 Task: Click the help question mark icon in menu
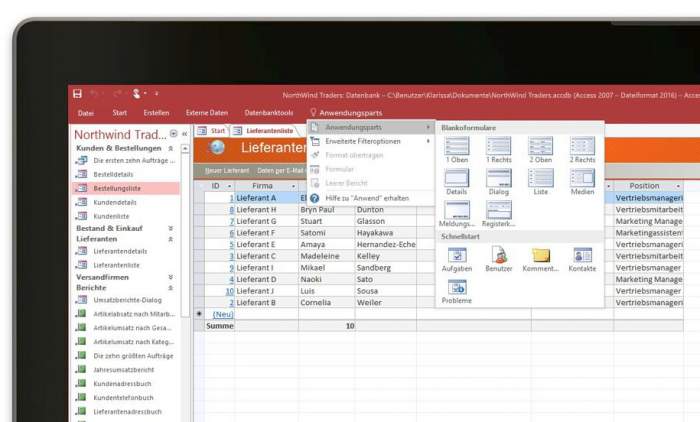pyautogui.click(x=315, y=198)
